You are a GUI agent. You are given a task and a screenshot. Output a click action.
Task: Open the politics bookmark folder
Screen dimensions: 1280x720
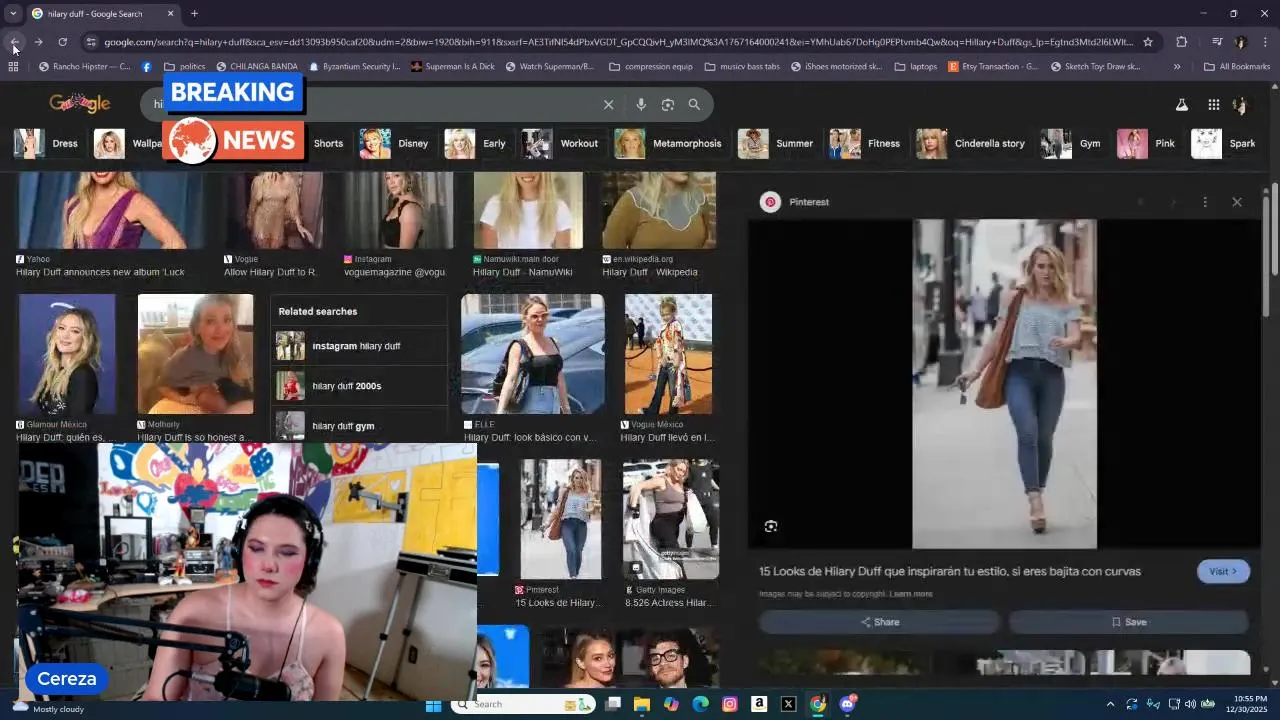point(184,67)
